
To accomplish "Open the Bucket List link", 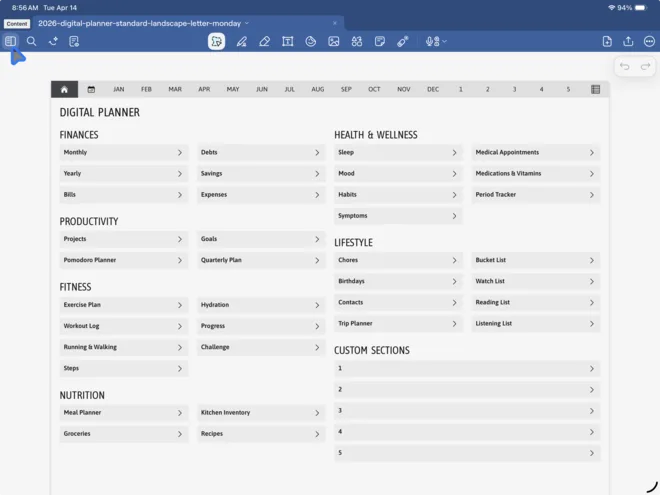I will coord(535,260).
